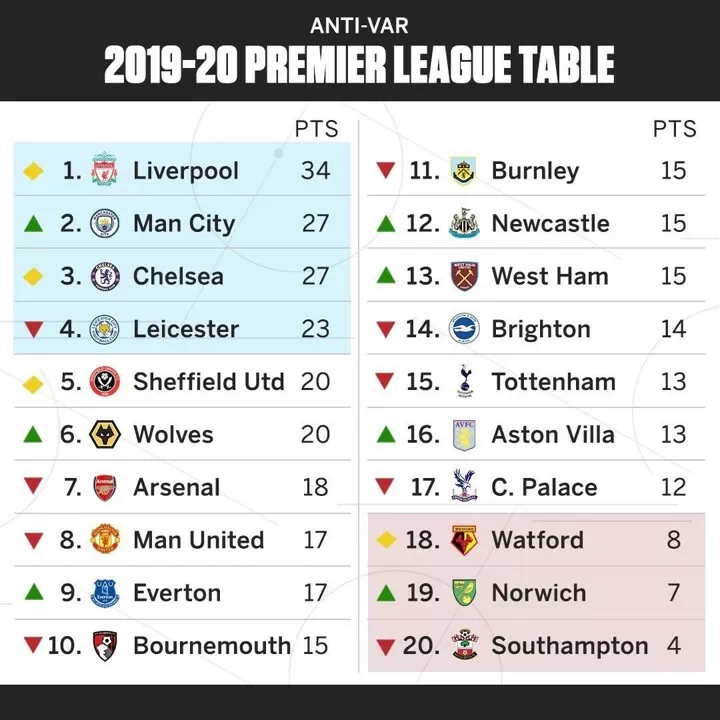Select the Chelsea crest icon
This screenshot has width=720, height=720.
click(105, 276)
